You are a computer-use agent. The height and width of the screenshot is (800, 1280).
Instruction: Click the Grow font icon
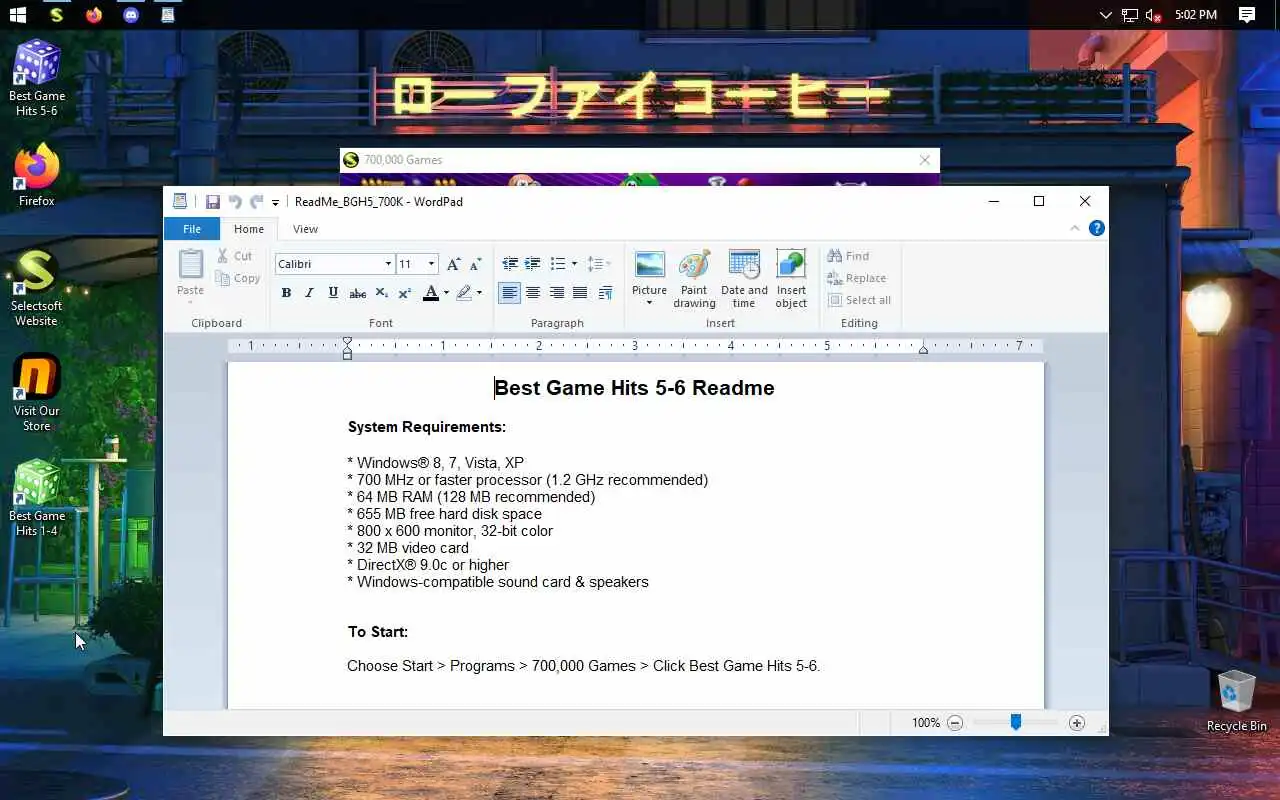pos(453,264)
